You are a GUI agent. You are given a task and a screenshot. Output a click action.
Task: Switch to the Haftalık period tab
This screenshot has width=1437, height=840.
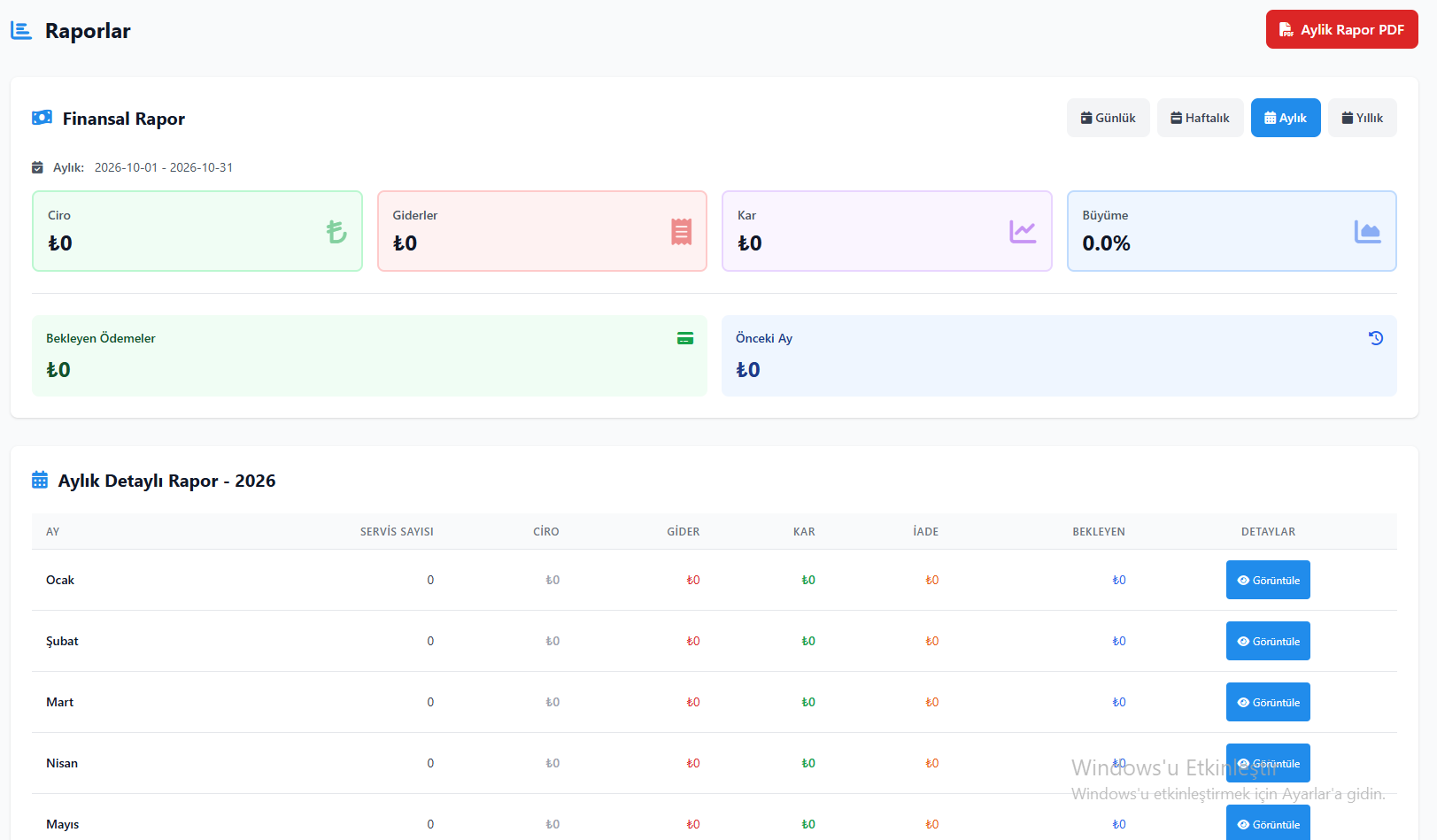click(x=1200, y=118)
